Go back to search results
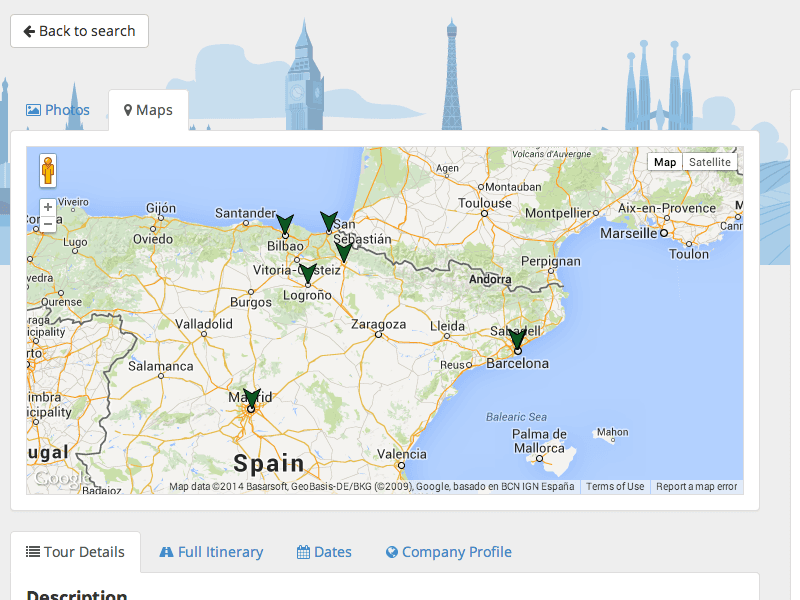 tap(80, 31)
